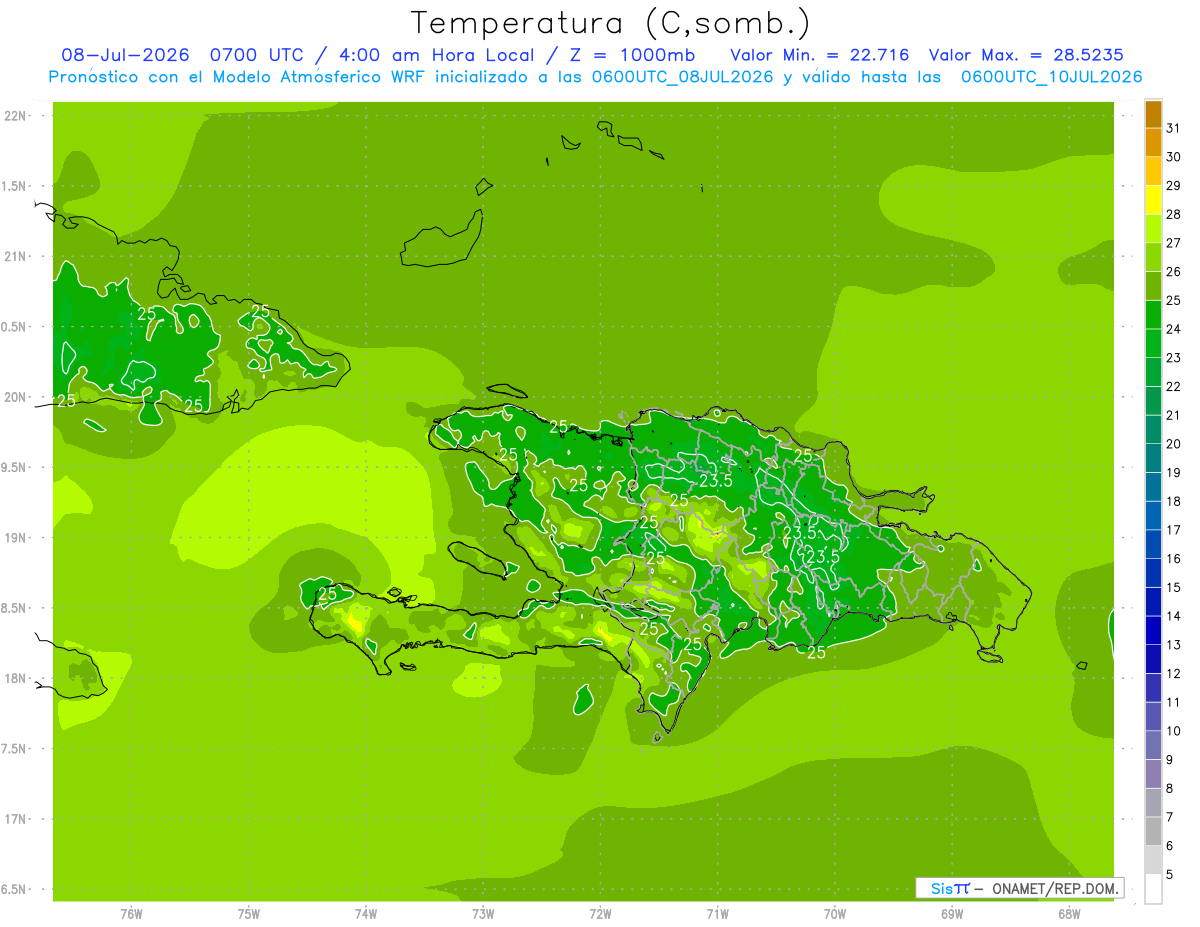Viewport: 1200px width, 927px height.
Task: Click the colorbar label '23'
Action: 1174,358
